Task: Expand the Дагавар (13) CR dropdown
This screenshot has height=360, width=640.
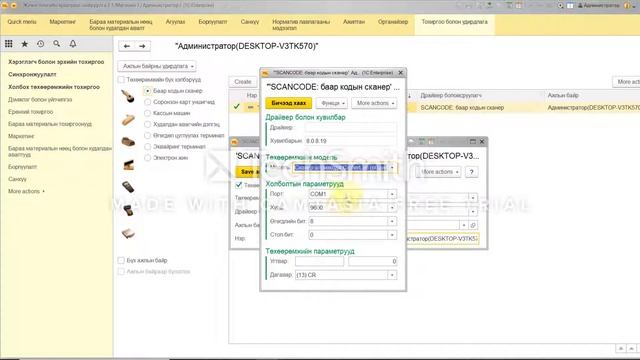Action: [x=392, y=275]
